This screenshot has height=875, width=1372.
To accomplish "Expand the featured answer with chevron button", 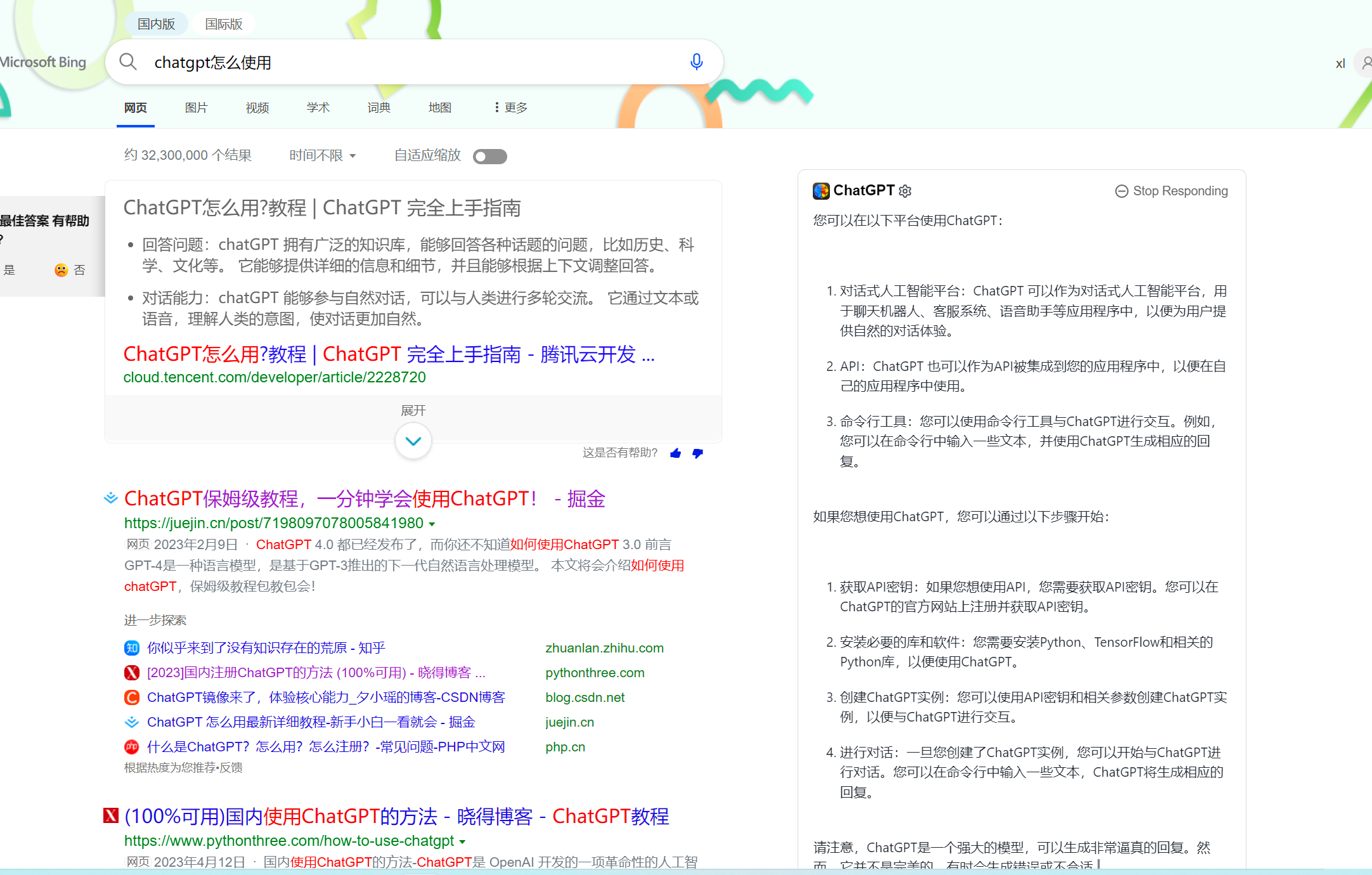I will [413, 441].
